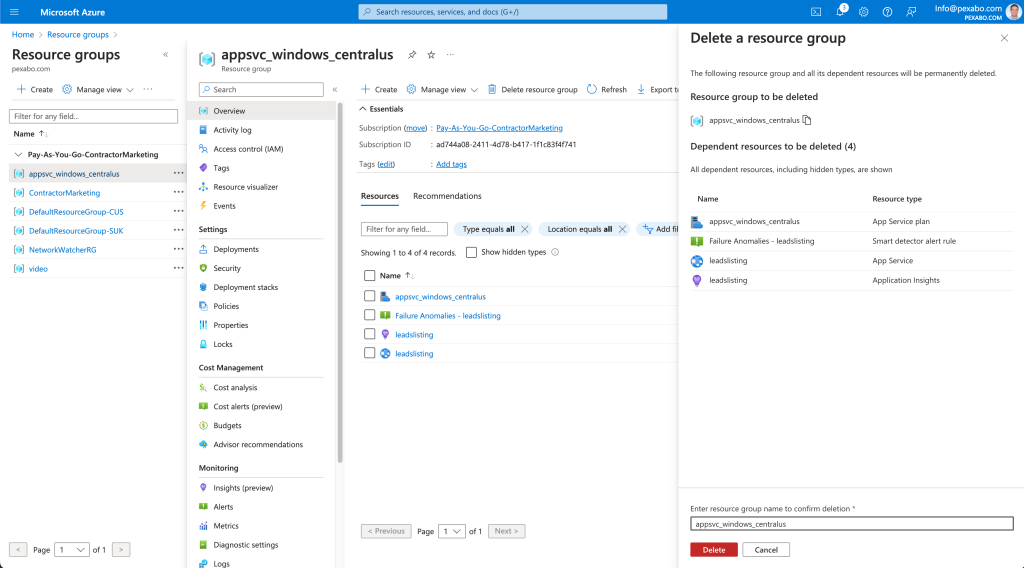Click the Add filter pill

[660, 229]
